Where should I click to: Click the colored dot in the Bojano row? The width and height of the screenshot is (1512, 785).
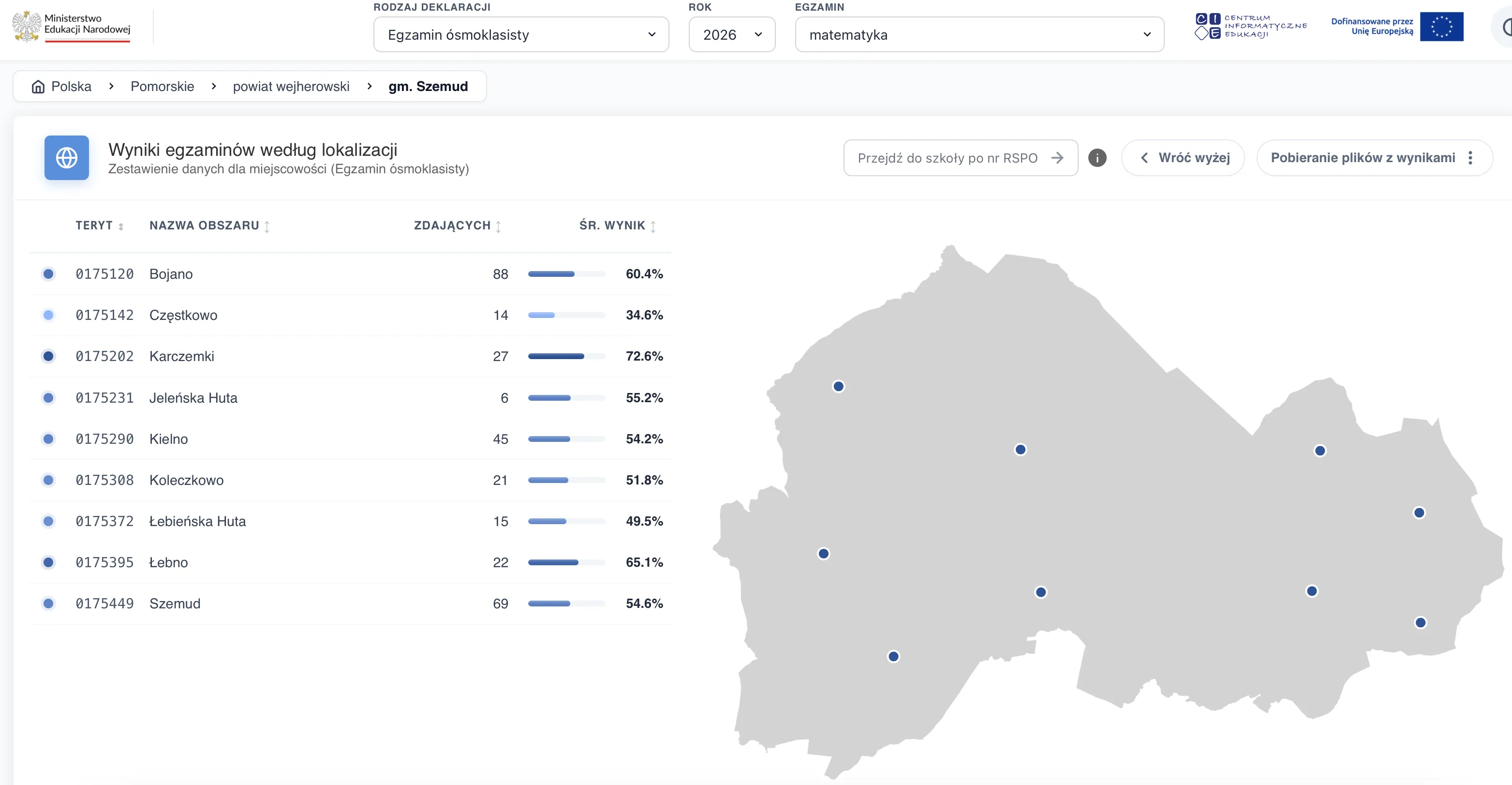pyautogui.click(x=49, y=274)
